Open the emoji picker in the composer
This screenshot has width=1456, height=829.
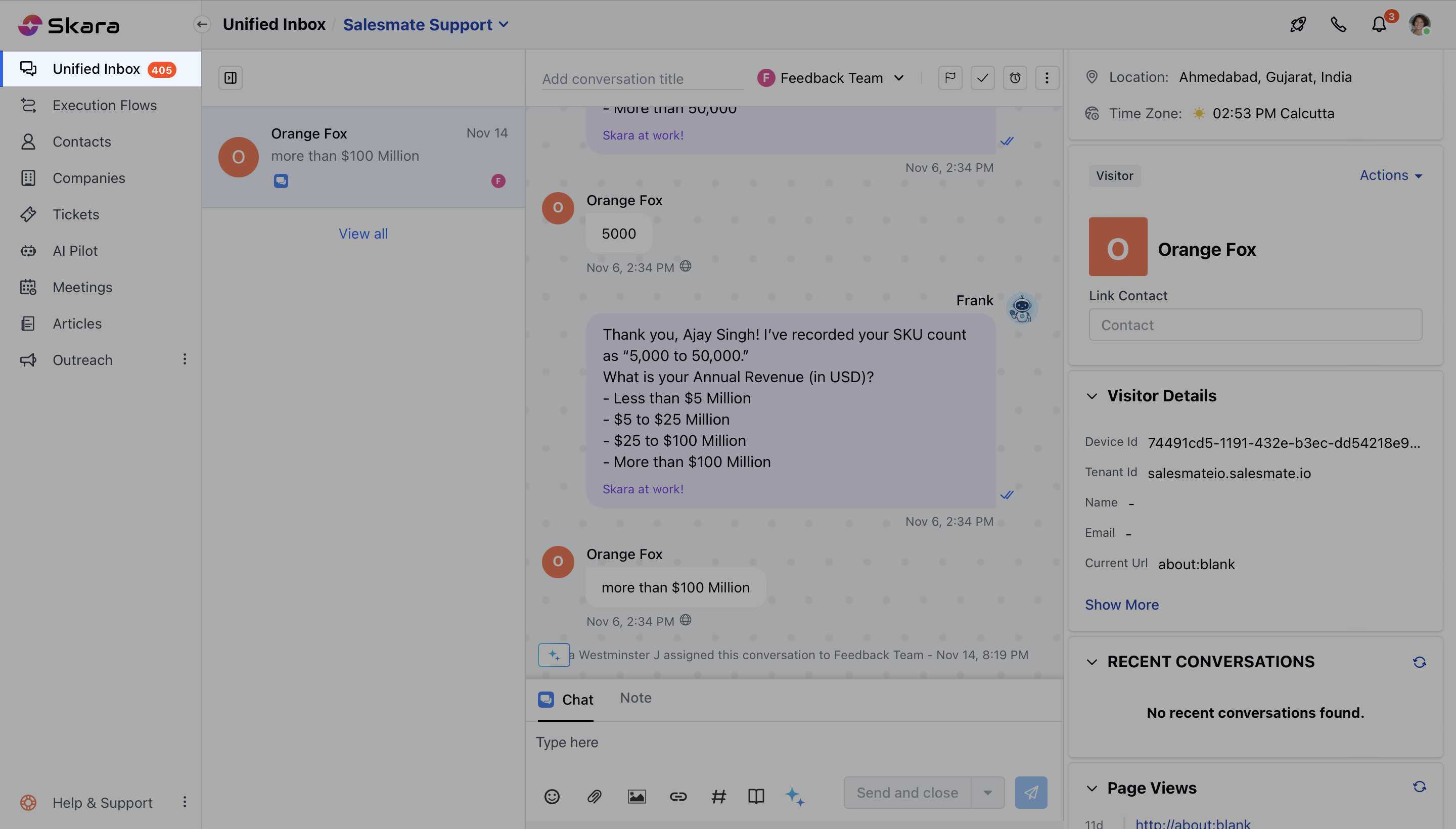[552, 796]
